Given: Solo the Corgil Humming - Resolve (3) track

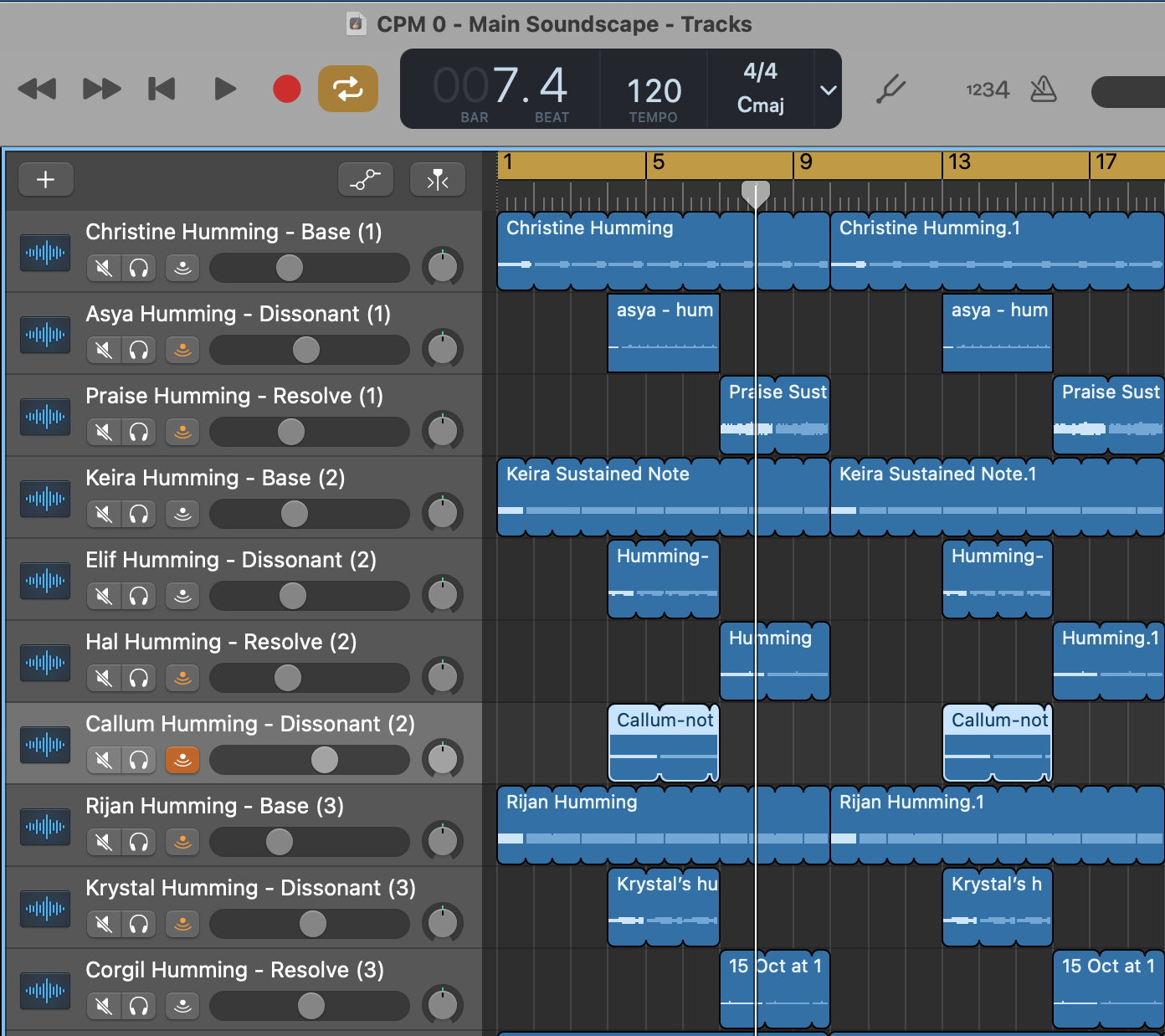Looking at the screenshot, I should click(139, 1006).
